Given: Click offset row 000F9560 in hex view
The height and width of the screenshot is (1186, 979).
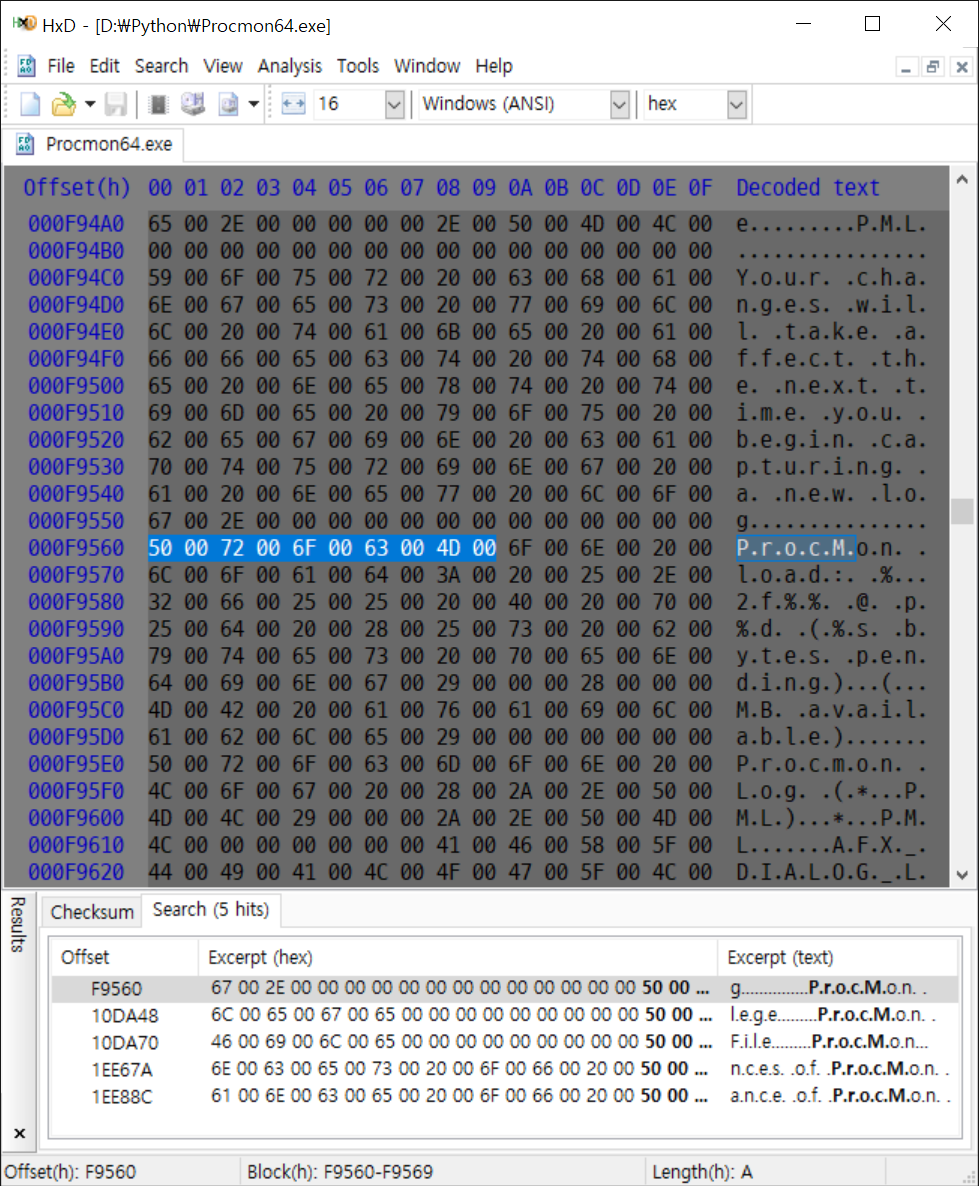Looking at the screenshot, I should [76, 548].
